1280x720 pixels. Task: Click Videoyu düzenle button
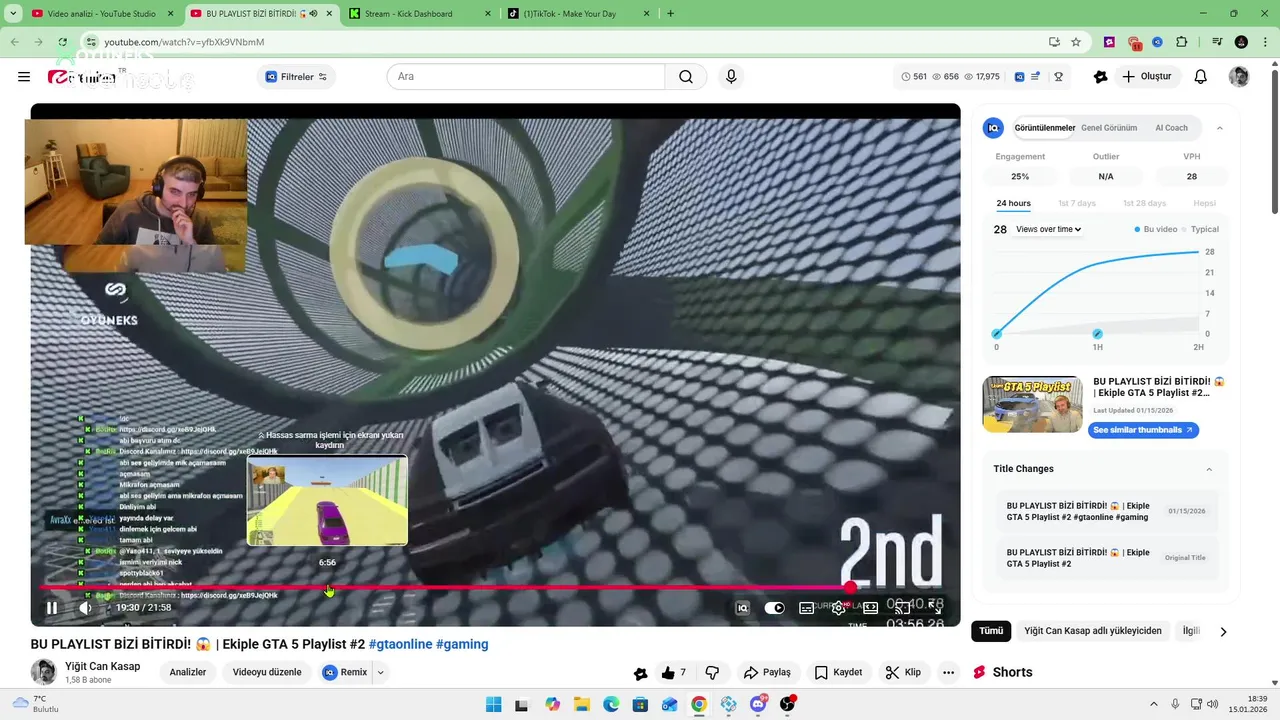(x=267, y=673)
